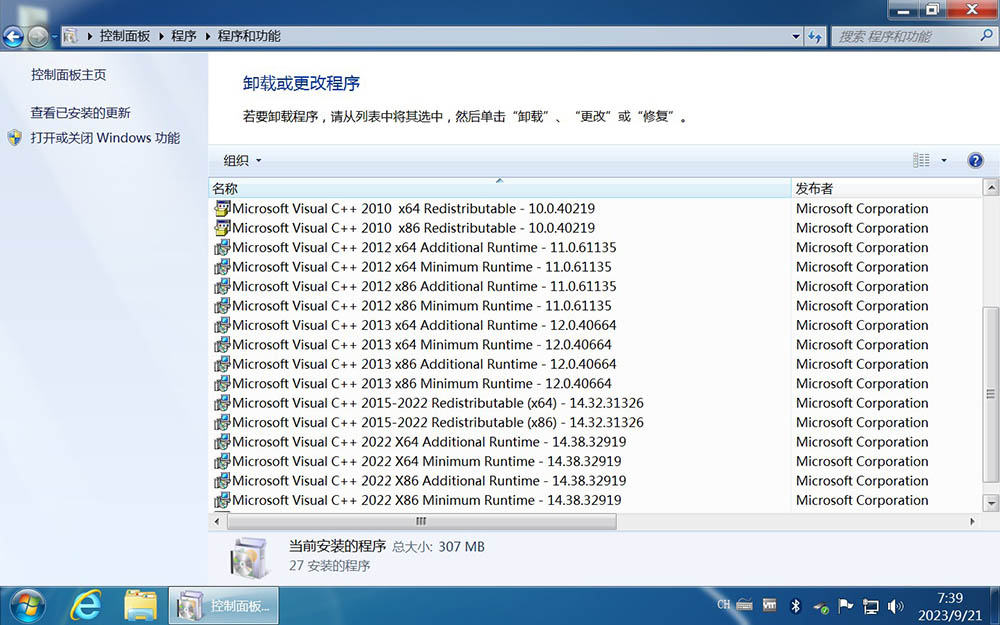Navigate to 控制面板 in the breadcrumb
This screenshot has width=1000, height=625.
[121, 35]
